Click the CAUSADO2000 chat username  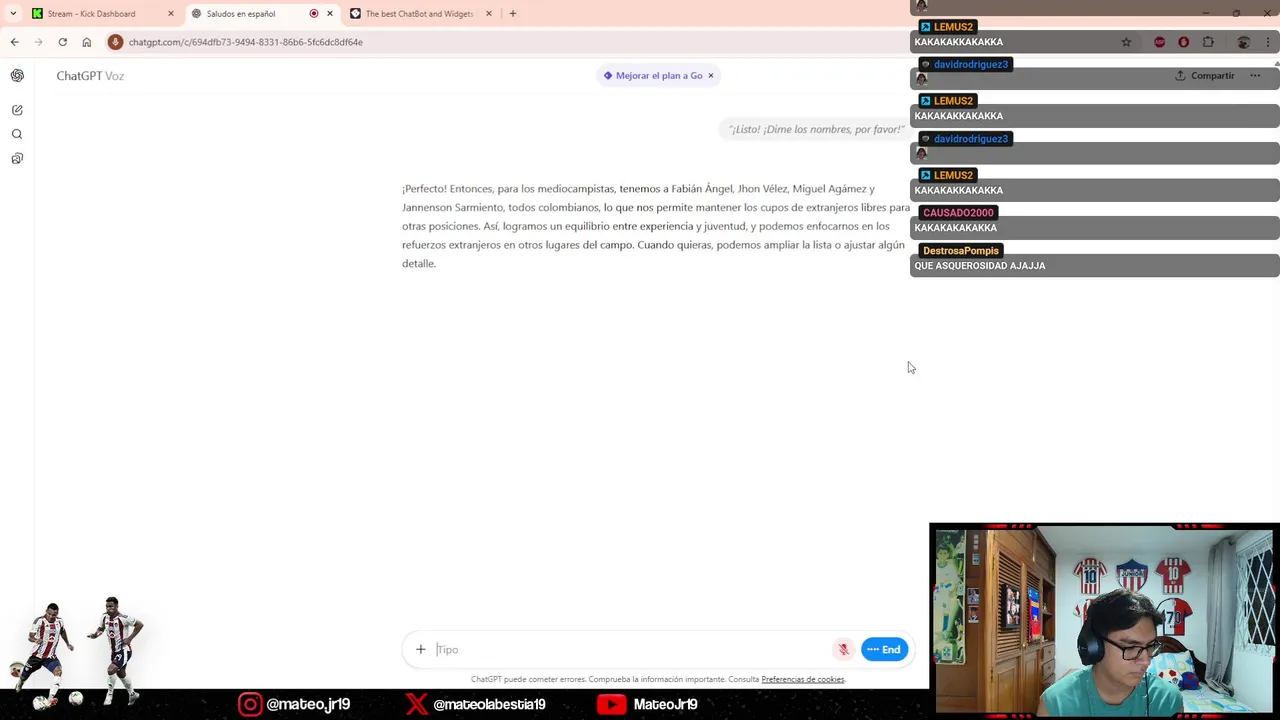pyautogui.click(x=958, y=213)
